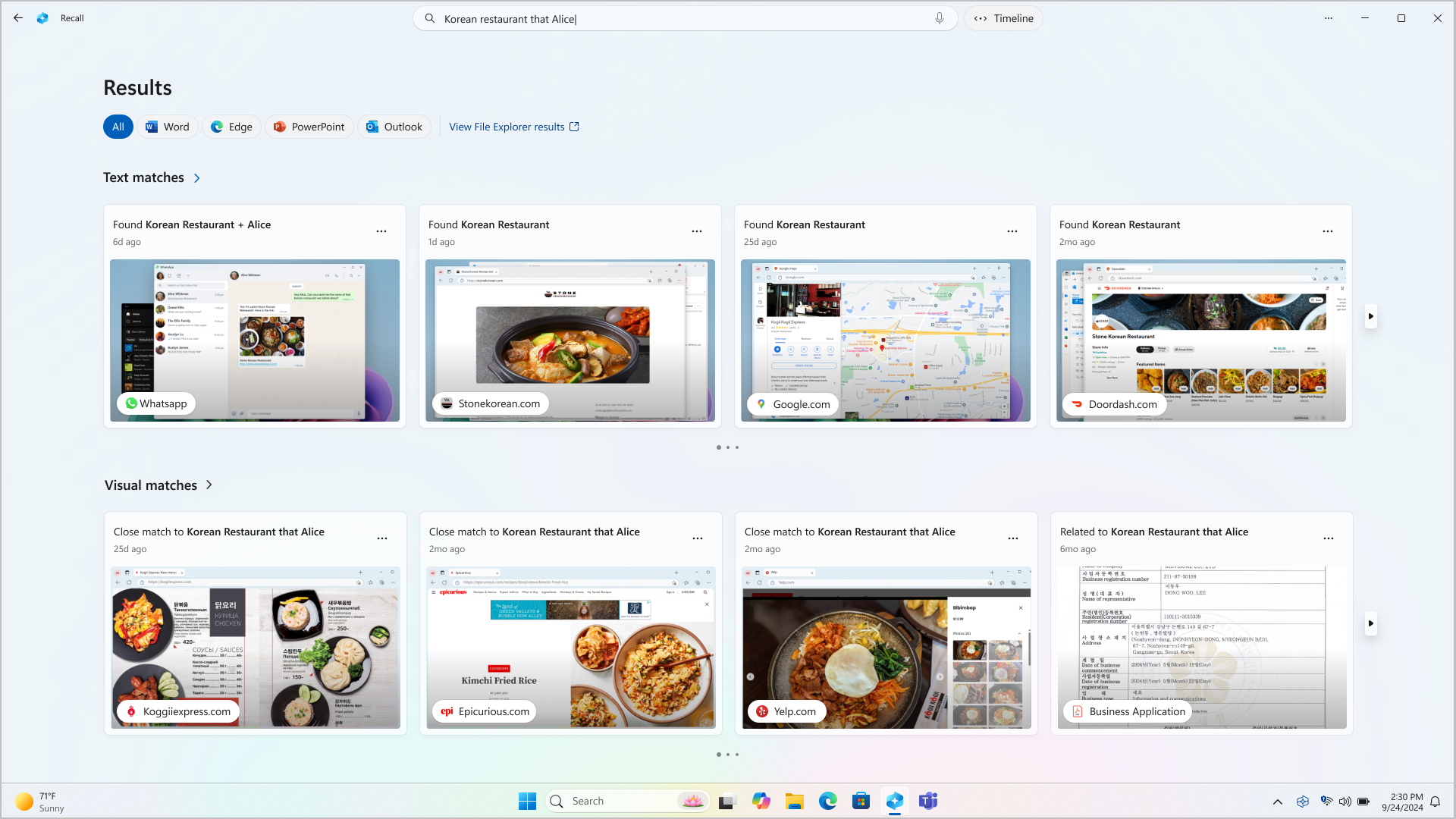Click the three-dot overflow menu top right
The height and width of the screenshot is (819, 1456).
[1329, 17]
